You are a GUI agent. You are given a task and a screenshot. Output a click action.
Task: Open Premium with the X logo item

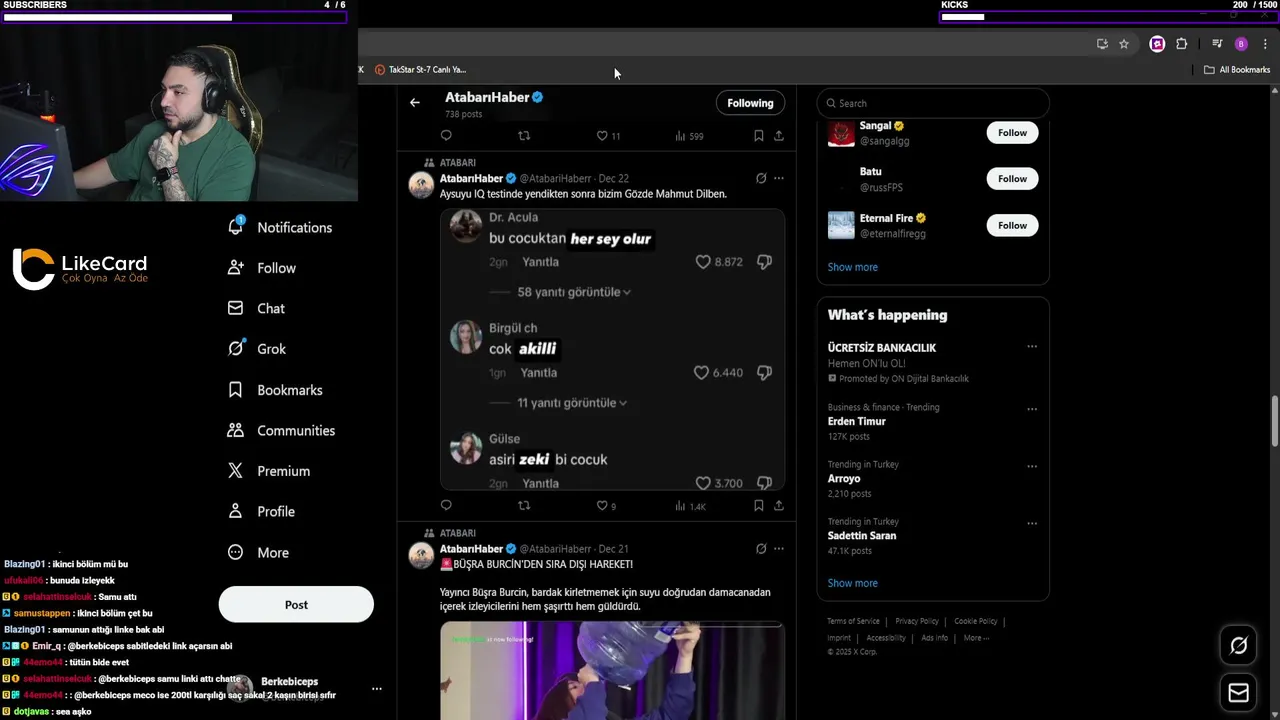coord(269,471)
